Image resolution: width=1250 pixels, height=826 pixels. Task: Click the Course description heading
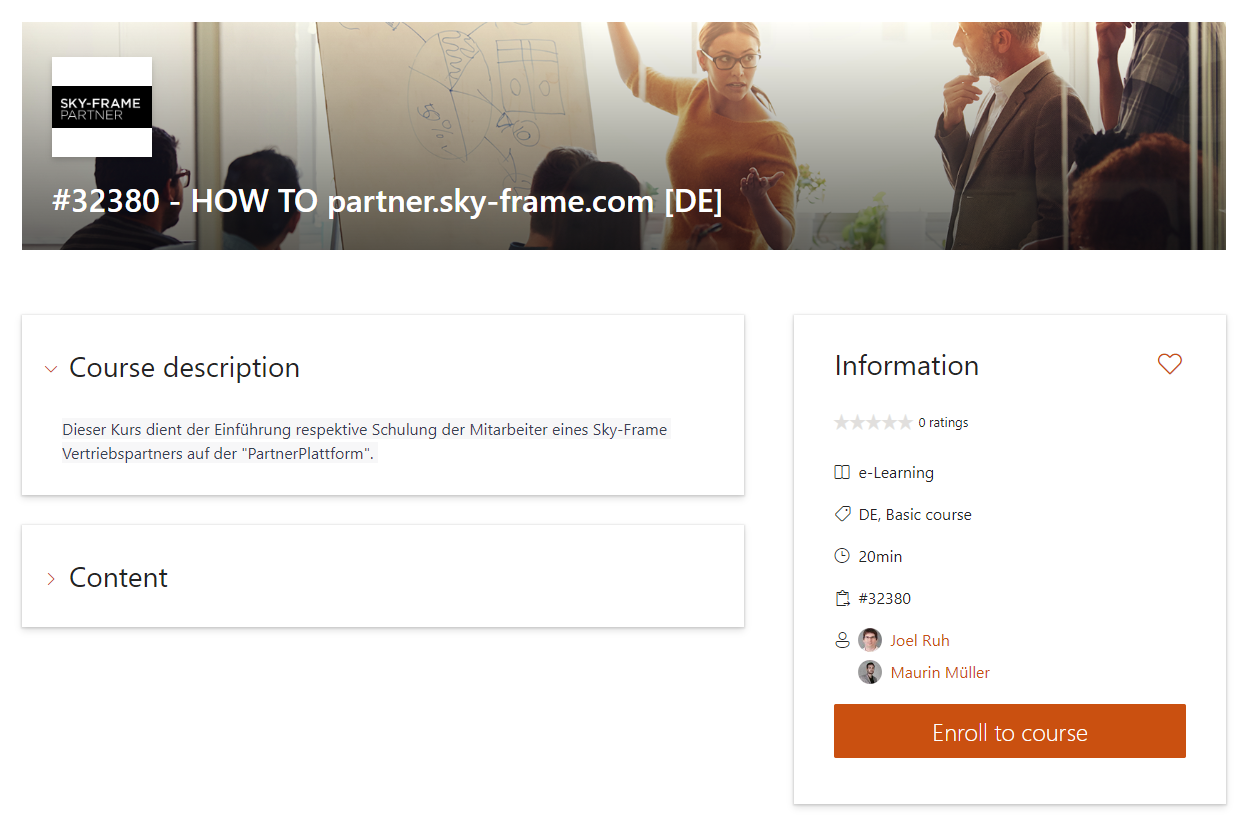[184, 367]
